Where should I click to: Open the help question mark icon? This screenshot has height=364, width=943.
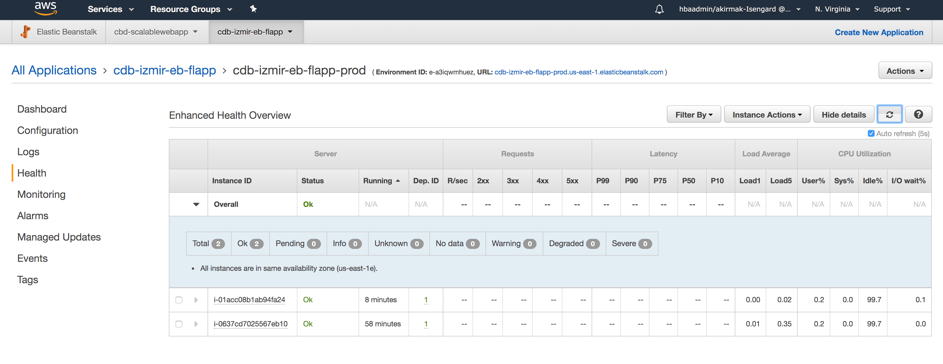click(x=918, y=114)
